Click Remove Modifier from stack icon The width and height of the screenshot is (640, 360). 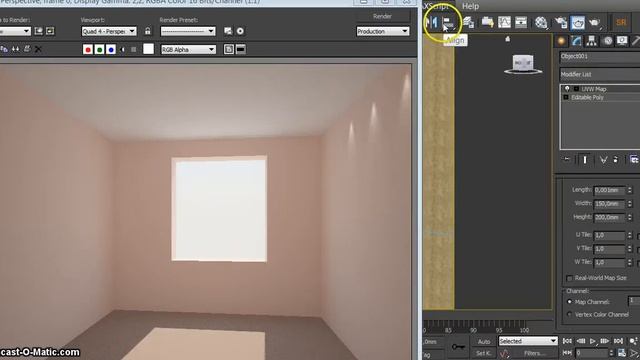[616, 160]
